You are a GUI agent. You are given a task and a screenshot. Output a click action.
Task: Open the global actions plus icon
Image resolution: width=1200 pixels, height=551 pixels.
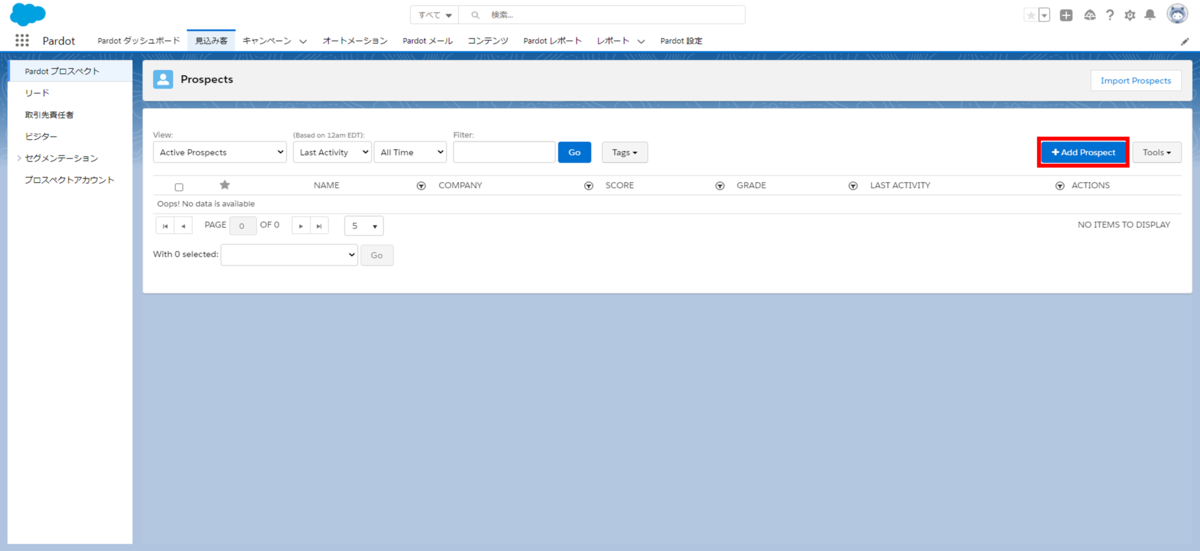[x=1067, y=15]
